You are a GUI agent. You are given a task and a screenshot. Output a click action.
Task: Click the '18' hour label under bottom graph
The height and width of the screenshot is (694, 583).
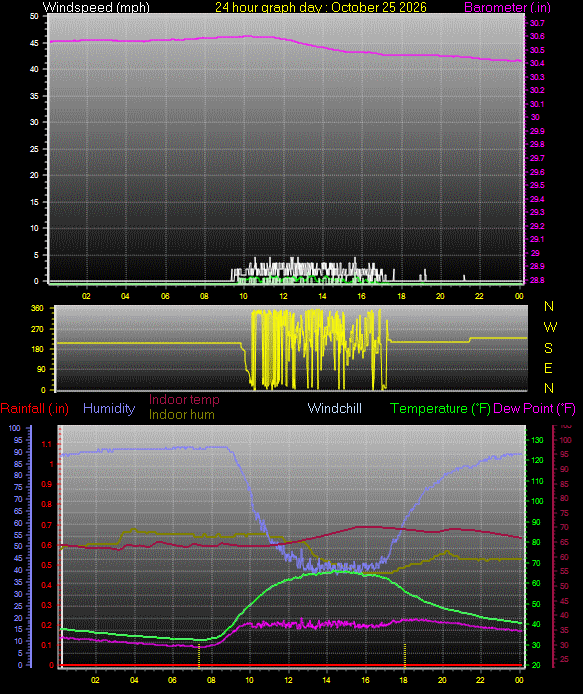pos(404,680)
